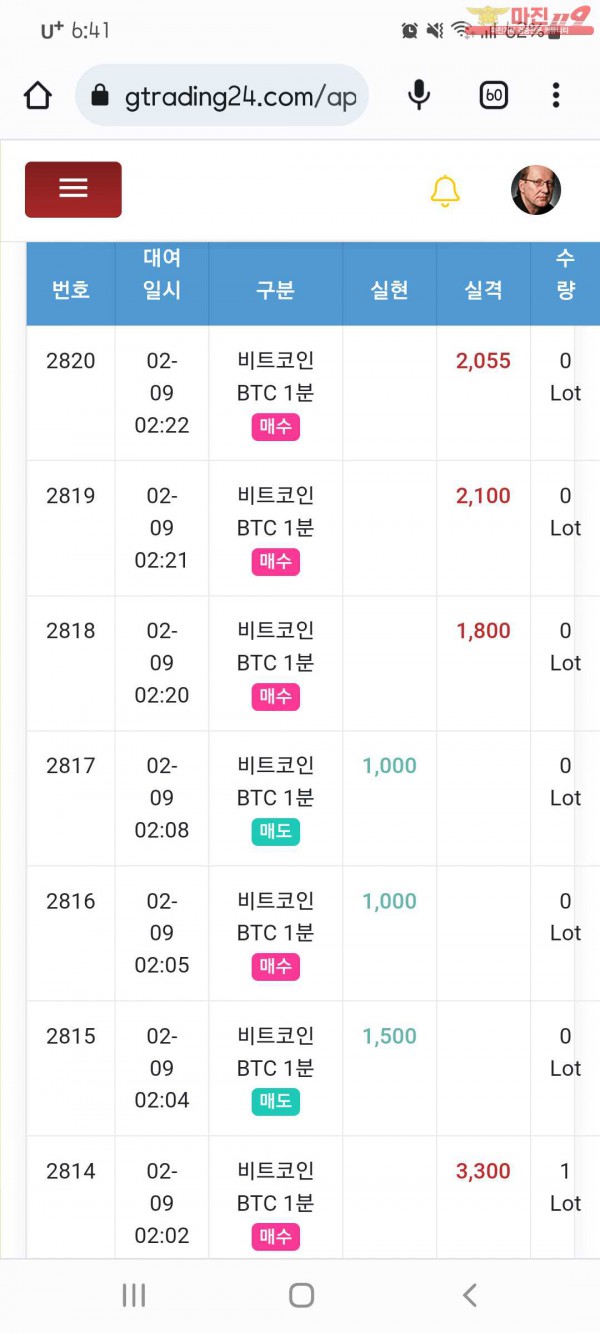Screen dimensions: 600x1333
Task: Tap the microphone voice search icon
Action: (x=419, y=96)
